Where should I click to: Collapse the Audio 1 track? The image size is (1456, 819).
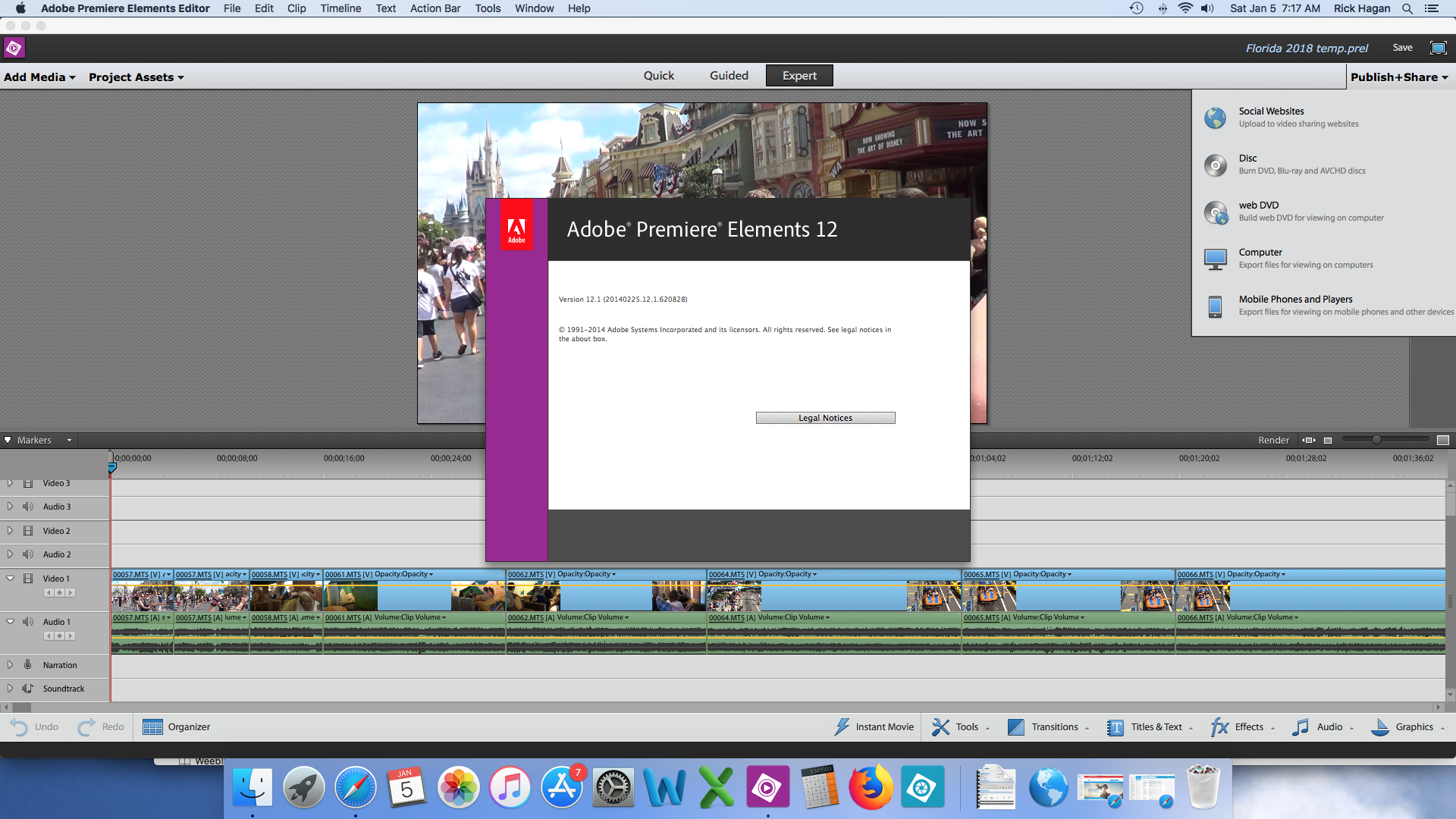click(10, 622)
